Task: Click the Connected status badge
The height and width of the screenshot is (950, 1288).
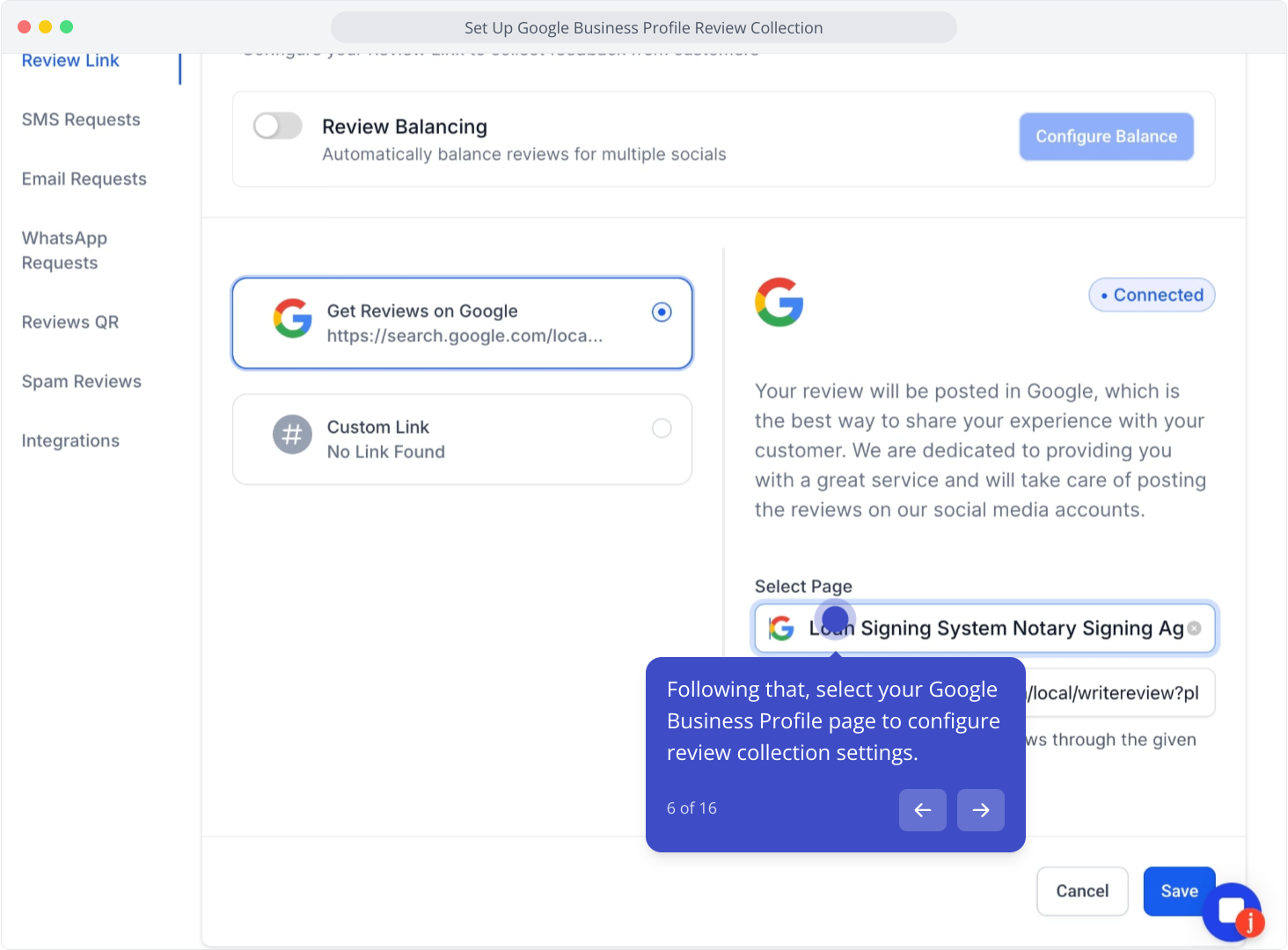Action: 1152,295
